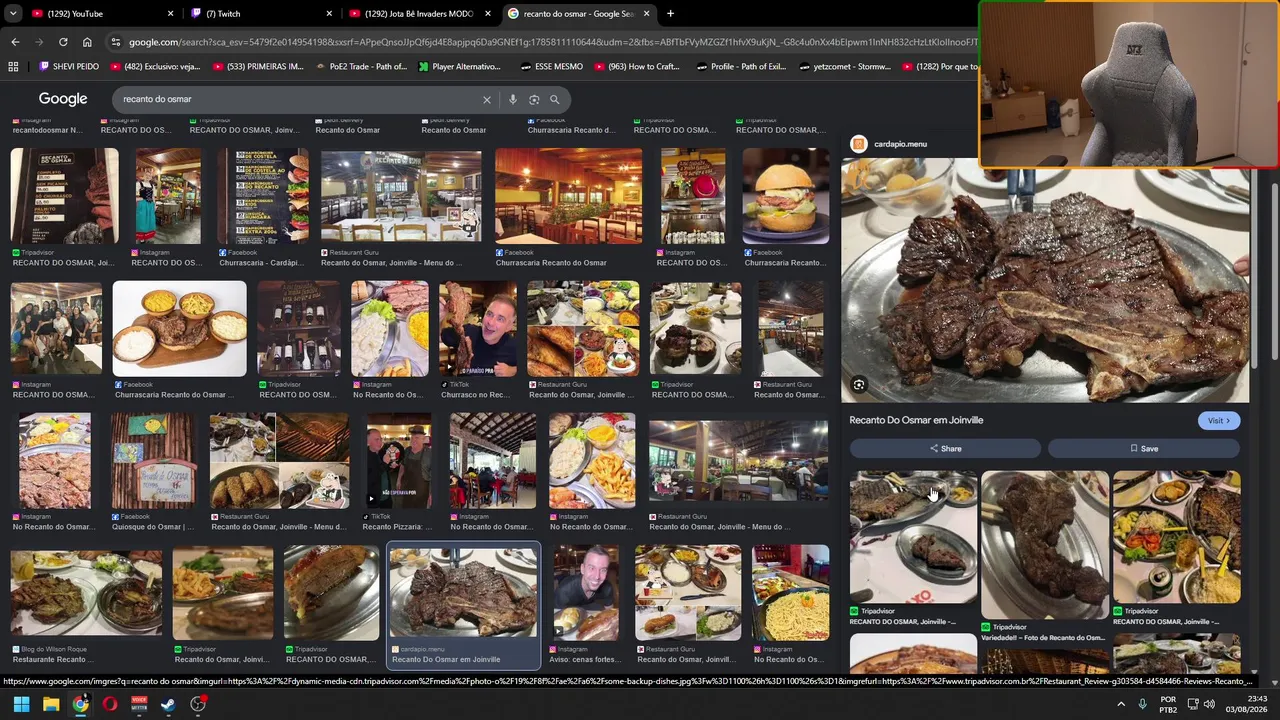Open the Blog do Wilson Roque thumbnail

click(x=86, y=593)
